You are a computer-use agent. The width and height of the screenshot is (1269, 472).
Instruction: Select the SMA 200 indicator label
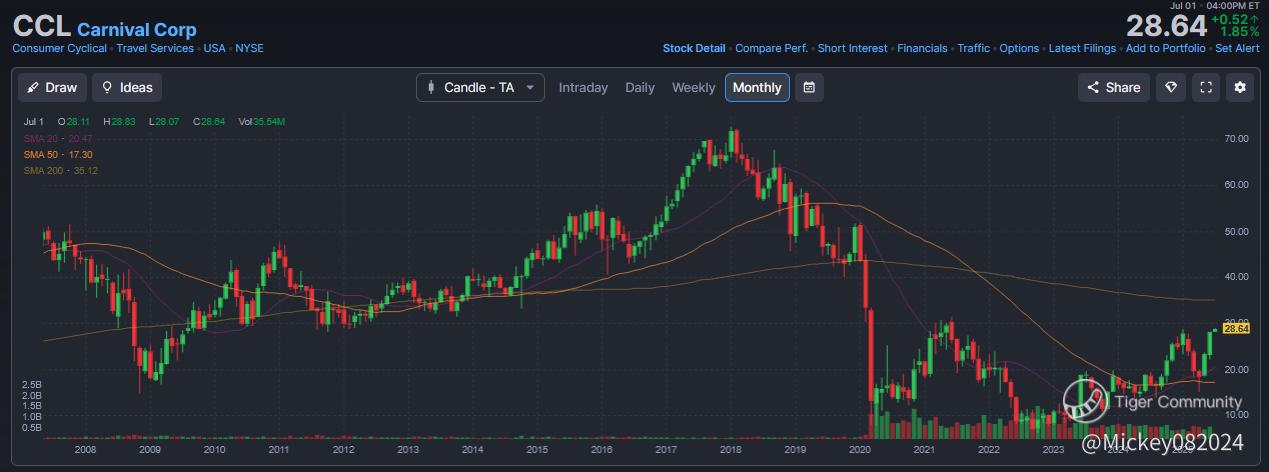pos(61,171)
